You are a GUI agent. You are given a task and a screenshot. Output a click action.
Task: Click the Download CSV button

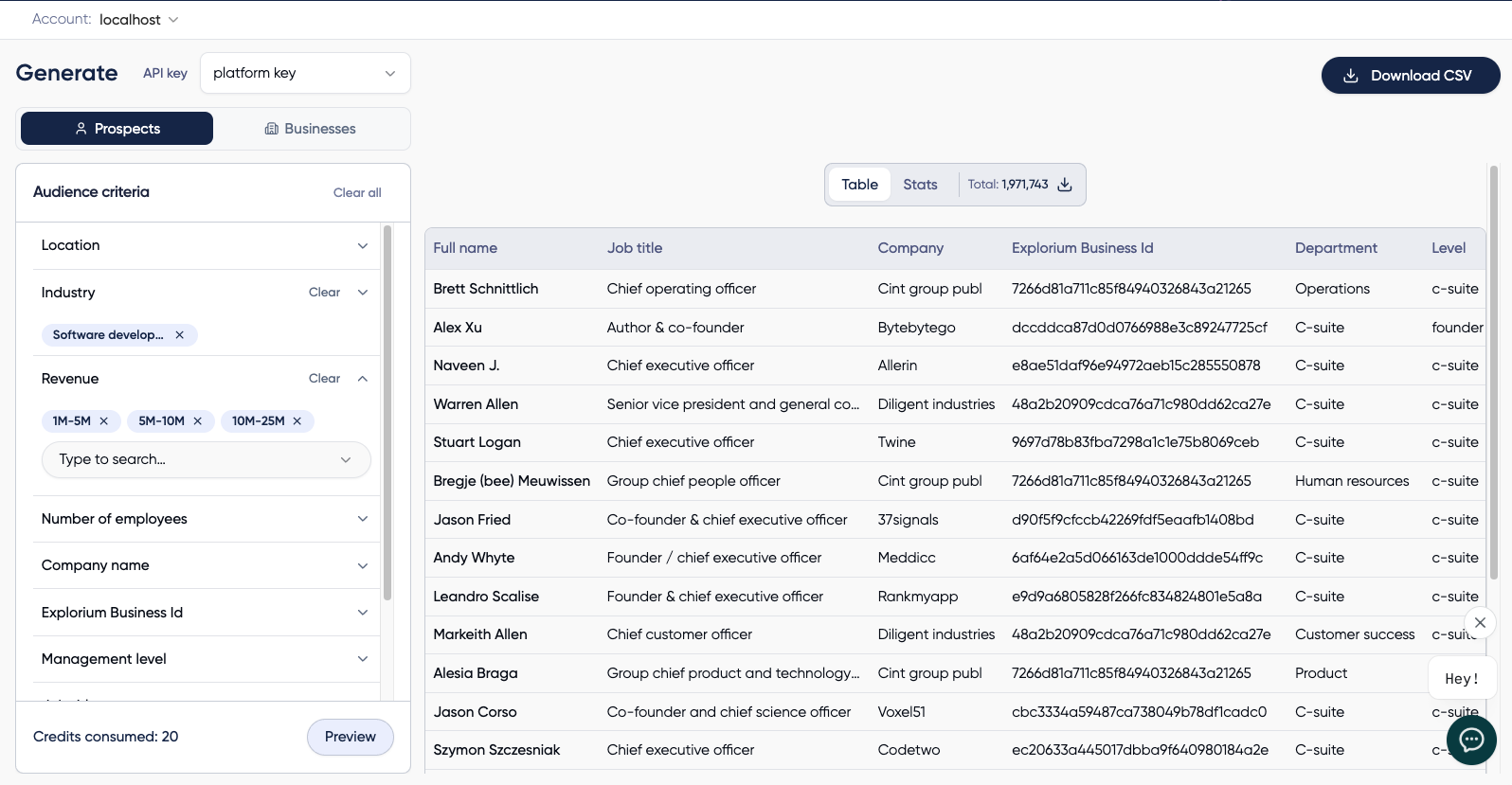(x=1411, y=76)
